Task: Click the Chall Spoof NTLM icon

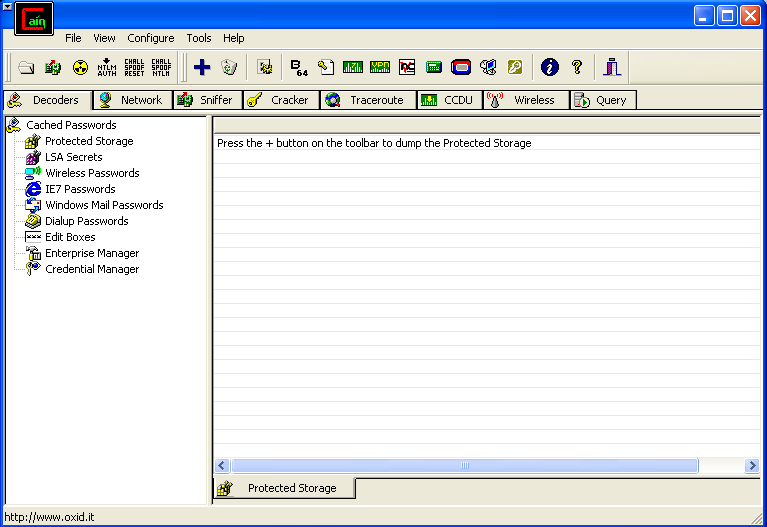Action: (x=161, y=67)
